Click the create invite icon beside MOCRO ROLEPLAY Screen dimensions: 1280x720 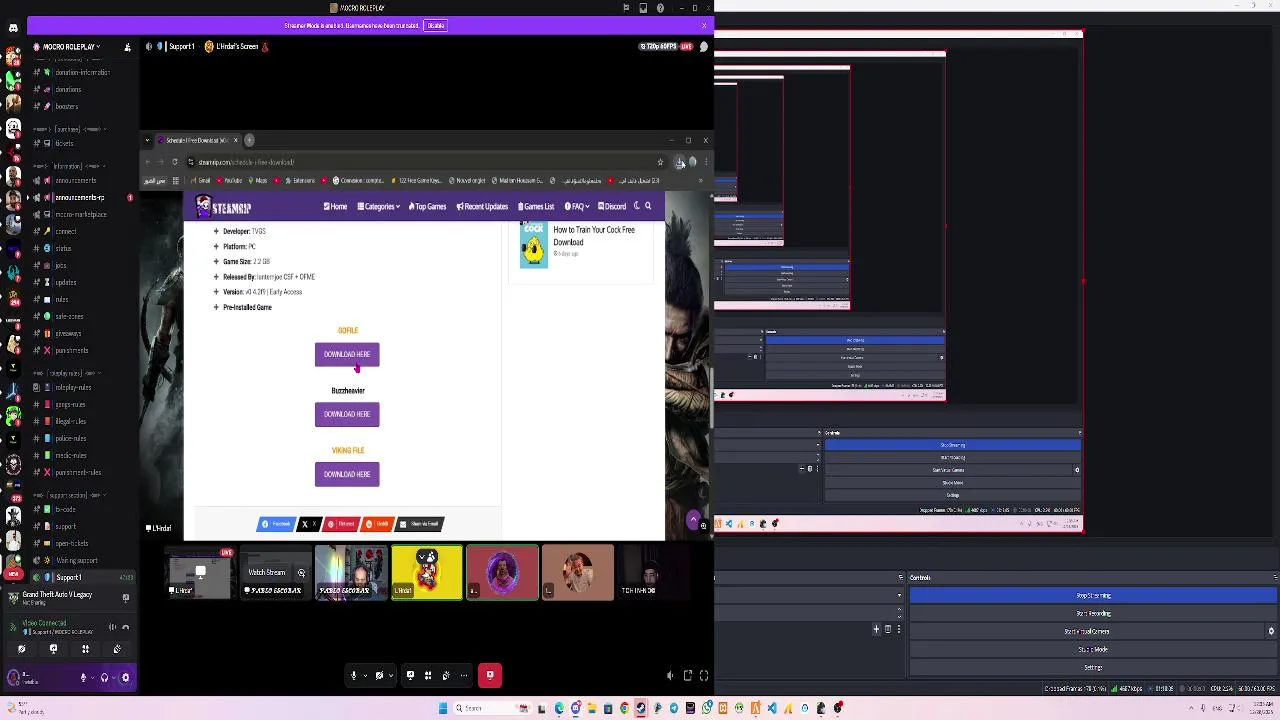point(127,47)
